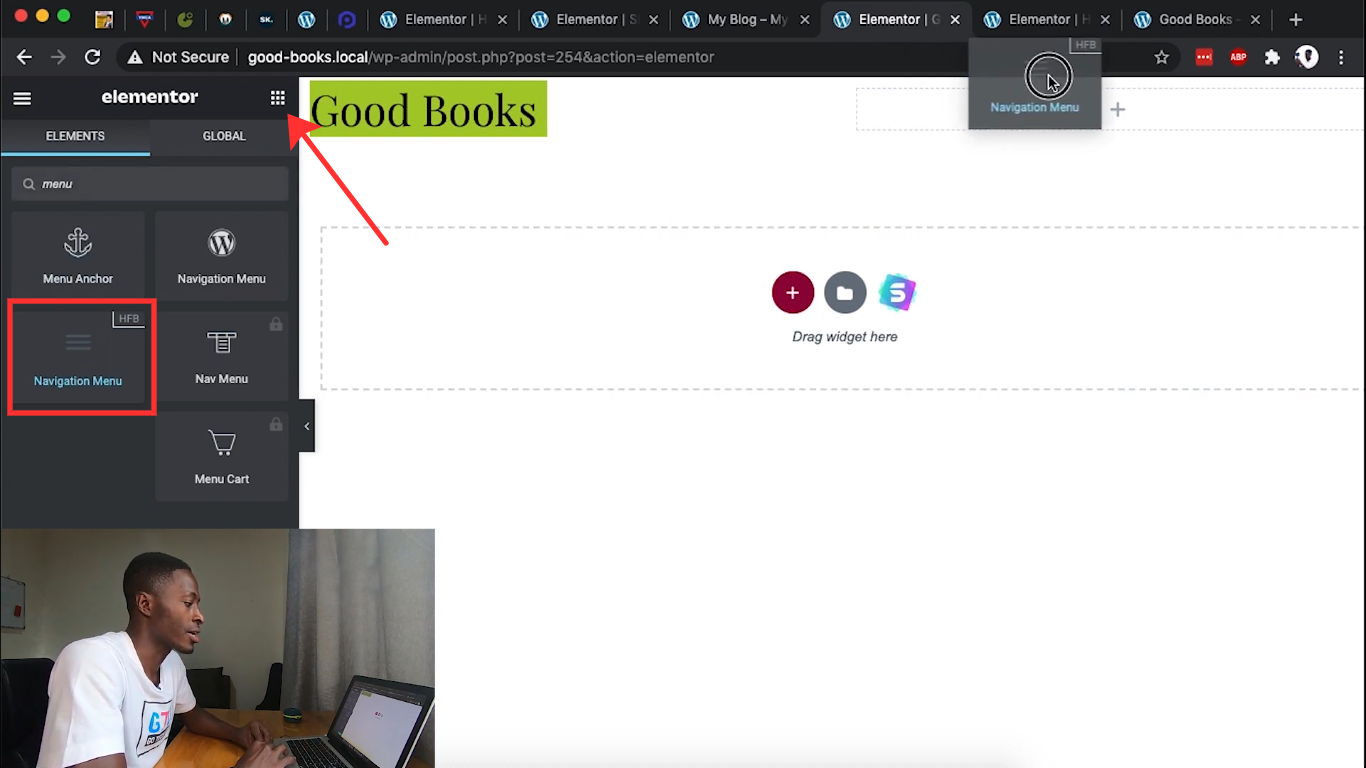Switch to the GLOBAL tab

pyautogui.click(x=224, y=136)
